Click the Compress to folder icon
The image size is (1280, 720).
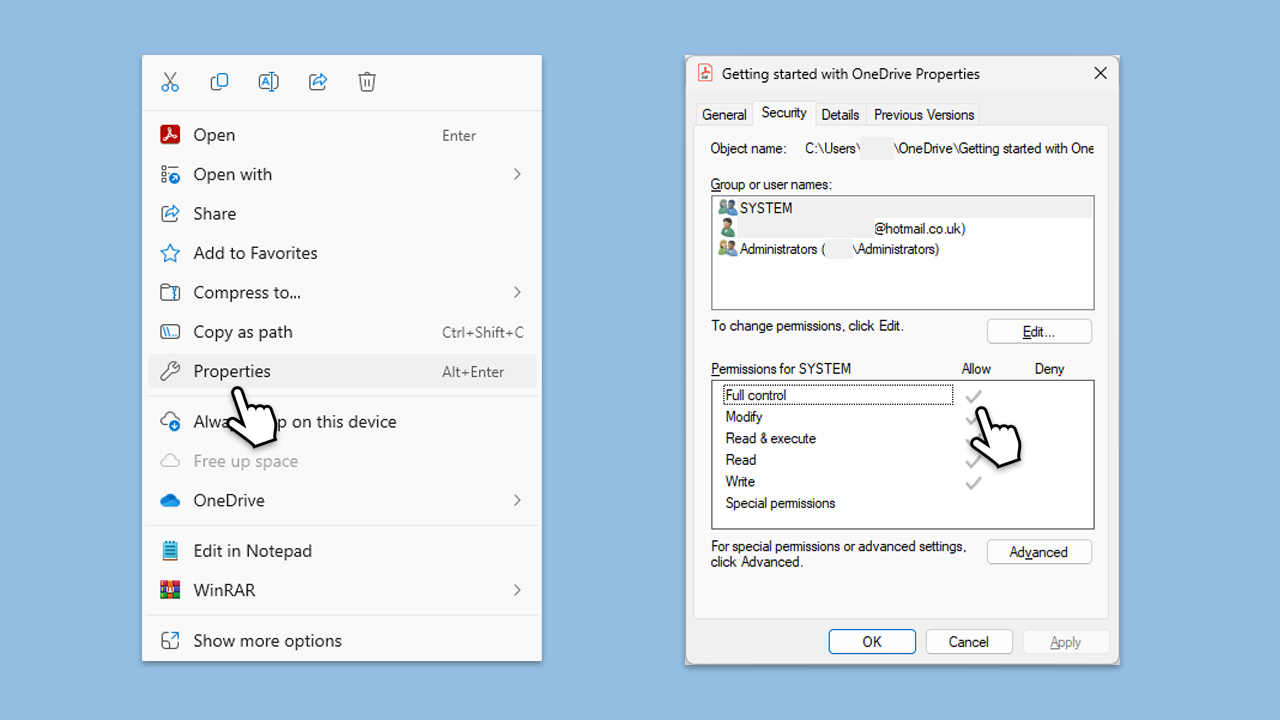pos(170,292)
